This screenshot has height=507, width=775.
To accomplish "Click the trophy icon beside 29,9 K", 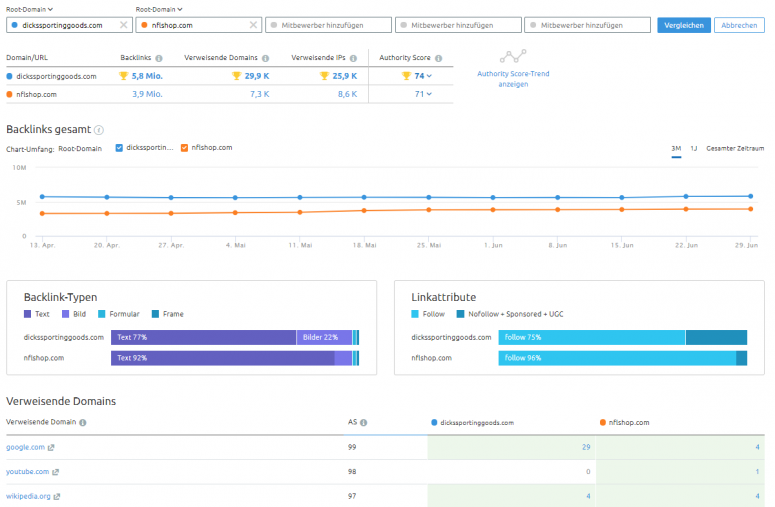I will tap(236, 76).
